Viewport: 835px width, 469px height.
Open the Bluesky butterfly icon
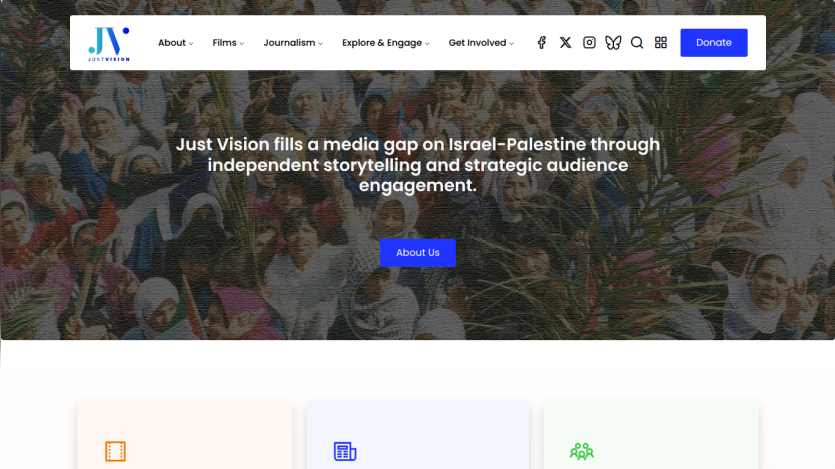(x=613, y=43)
